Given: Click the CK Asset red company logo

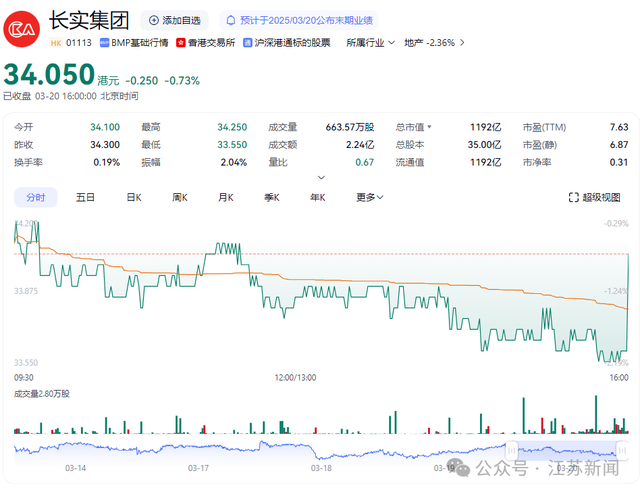Looking at the screenshot, I should click(22, 29).
